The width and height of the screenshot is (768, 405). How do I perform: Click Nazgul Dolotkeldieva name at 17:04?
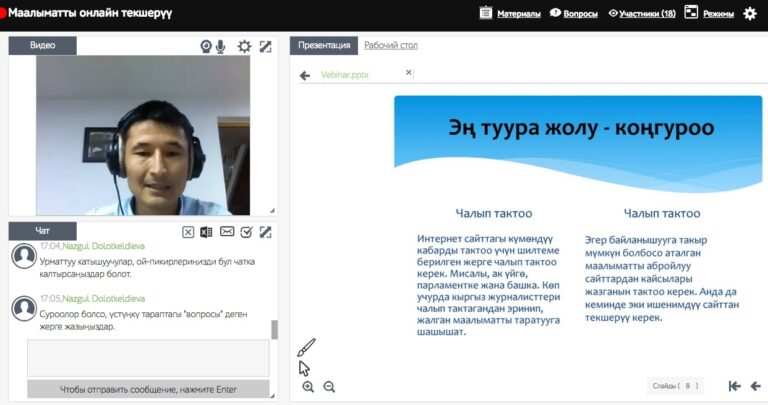coord(103,246)
